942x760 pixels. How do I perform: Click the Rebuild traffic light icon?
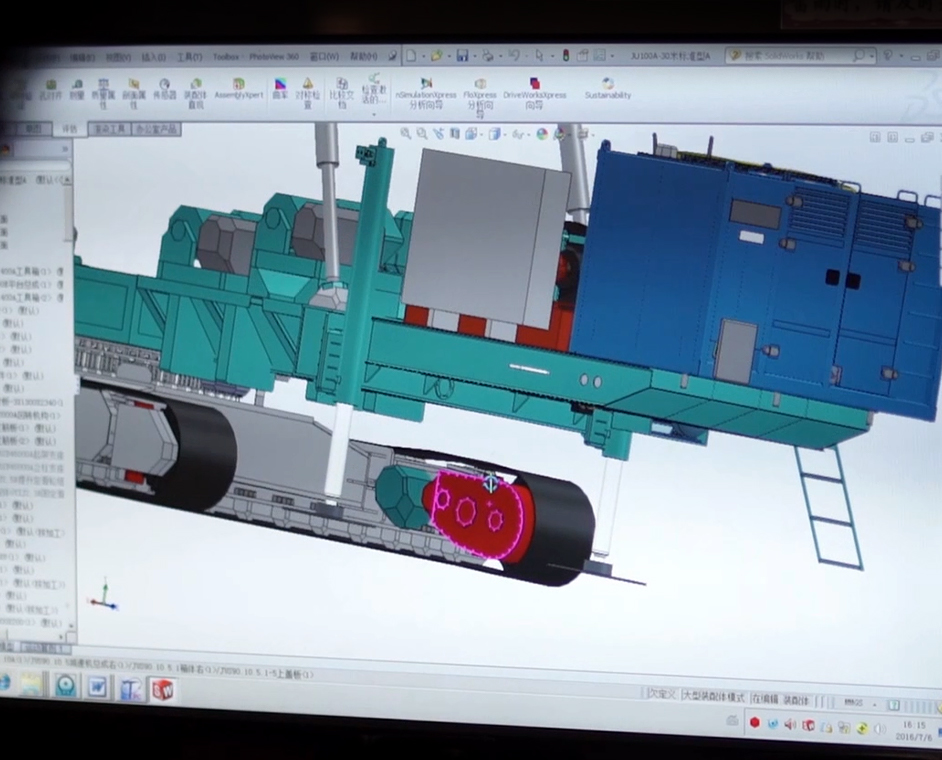[x=565, y=55]
